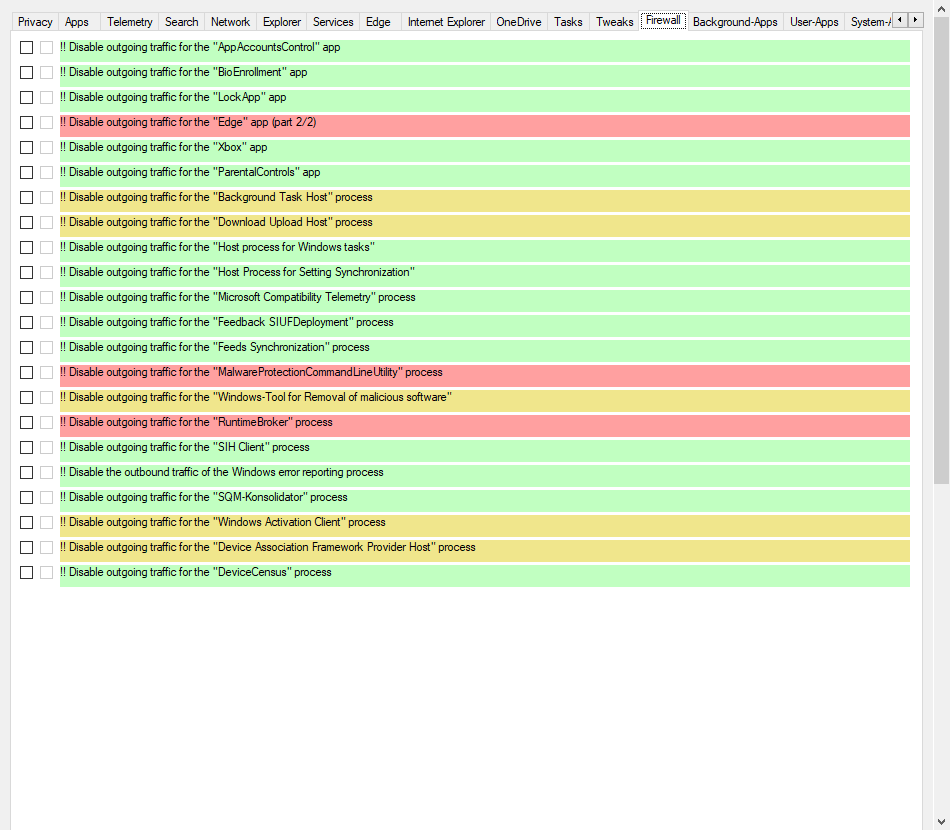Open the Telemetry tab
Screen dimensions: 950x830
(x=130, y=22)
